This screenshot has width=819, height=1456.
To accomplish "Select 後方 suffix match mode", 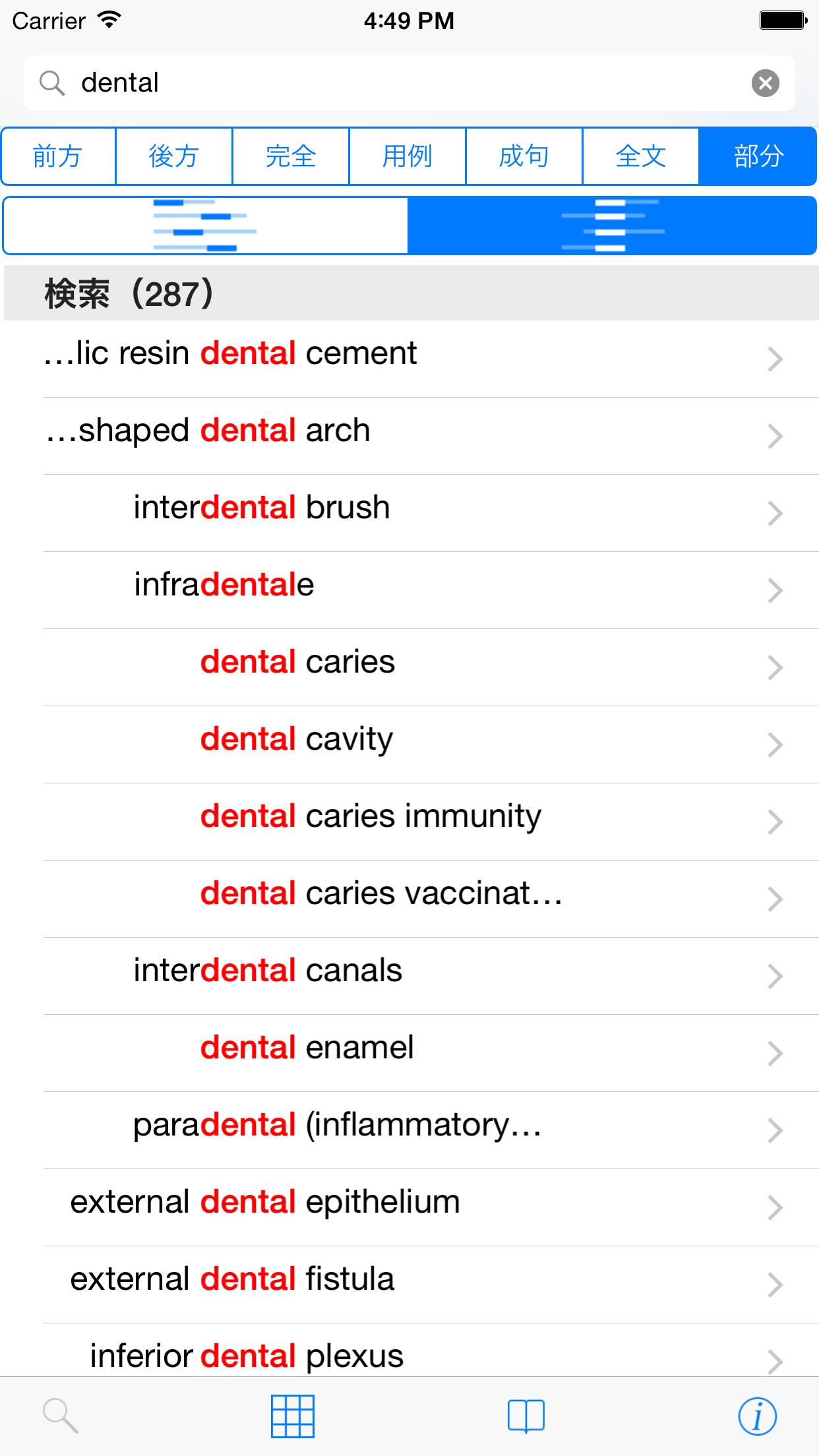I will [x=174, y=156].
